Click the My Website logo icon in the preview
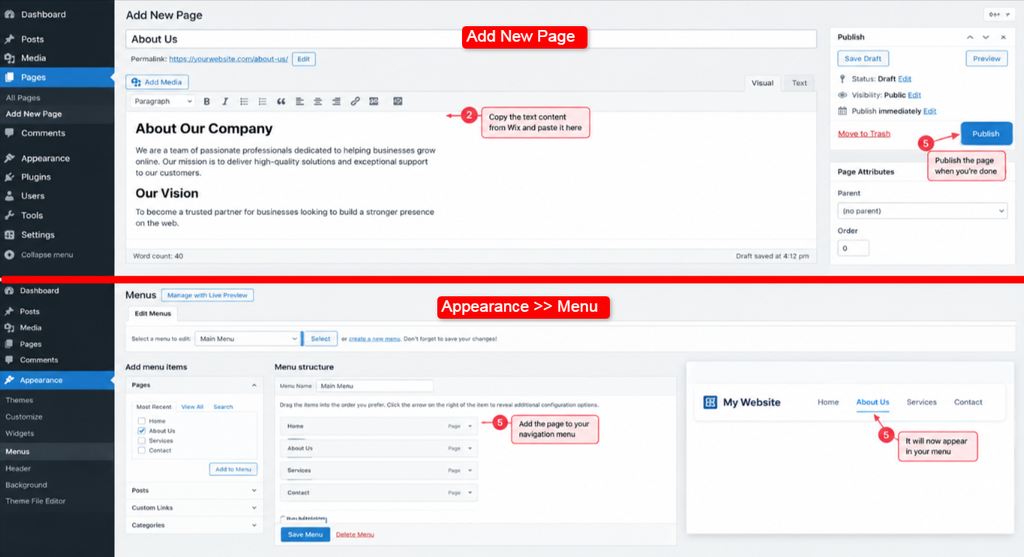Image resolution: width=1024 pixels, height=557 pixels. [710, 402]
